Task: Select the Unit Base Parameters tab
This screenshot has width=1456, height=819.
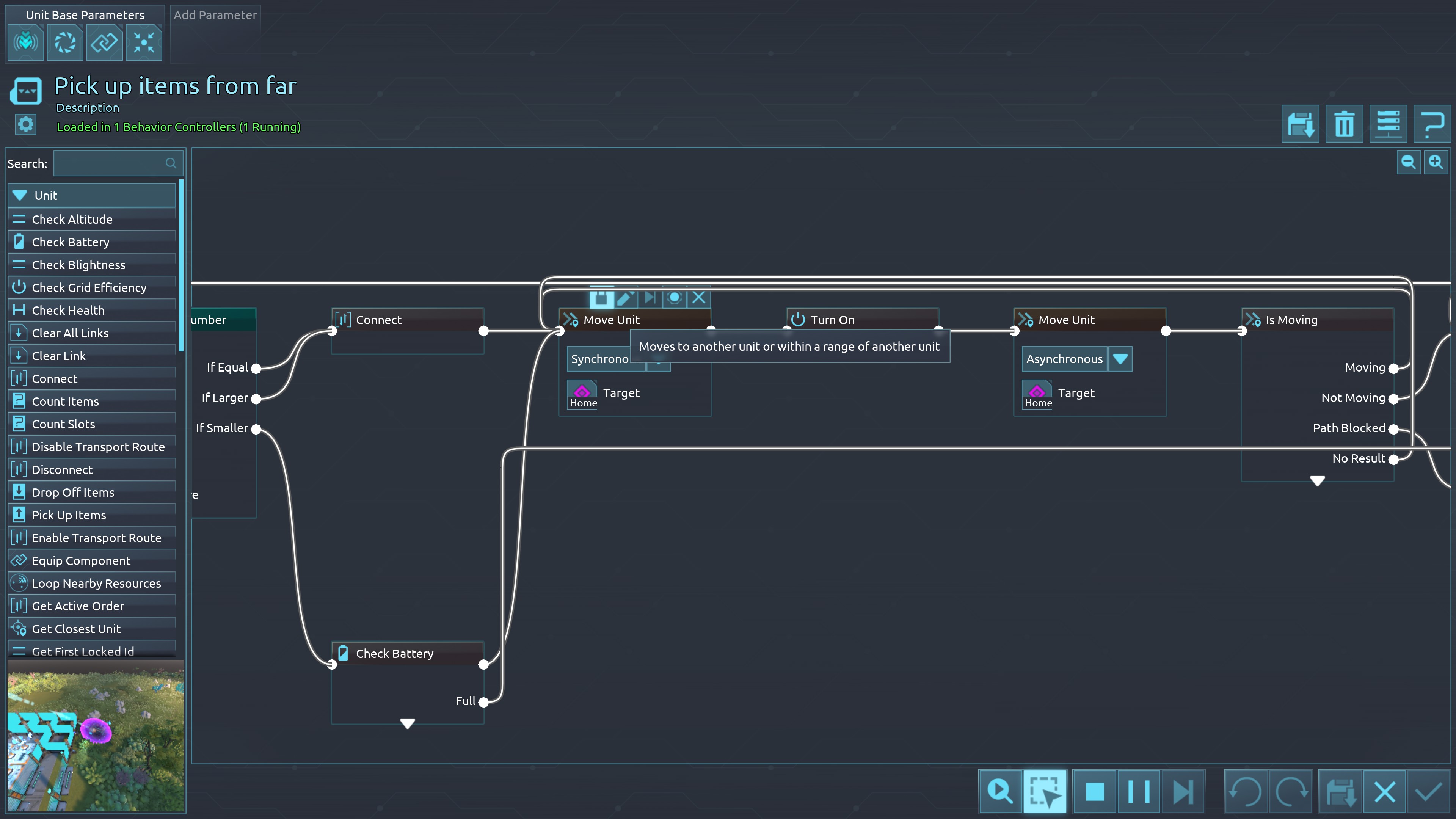Action: [85, 15]
